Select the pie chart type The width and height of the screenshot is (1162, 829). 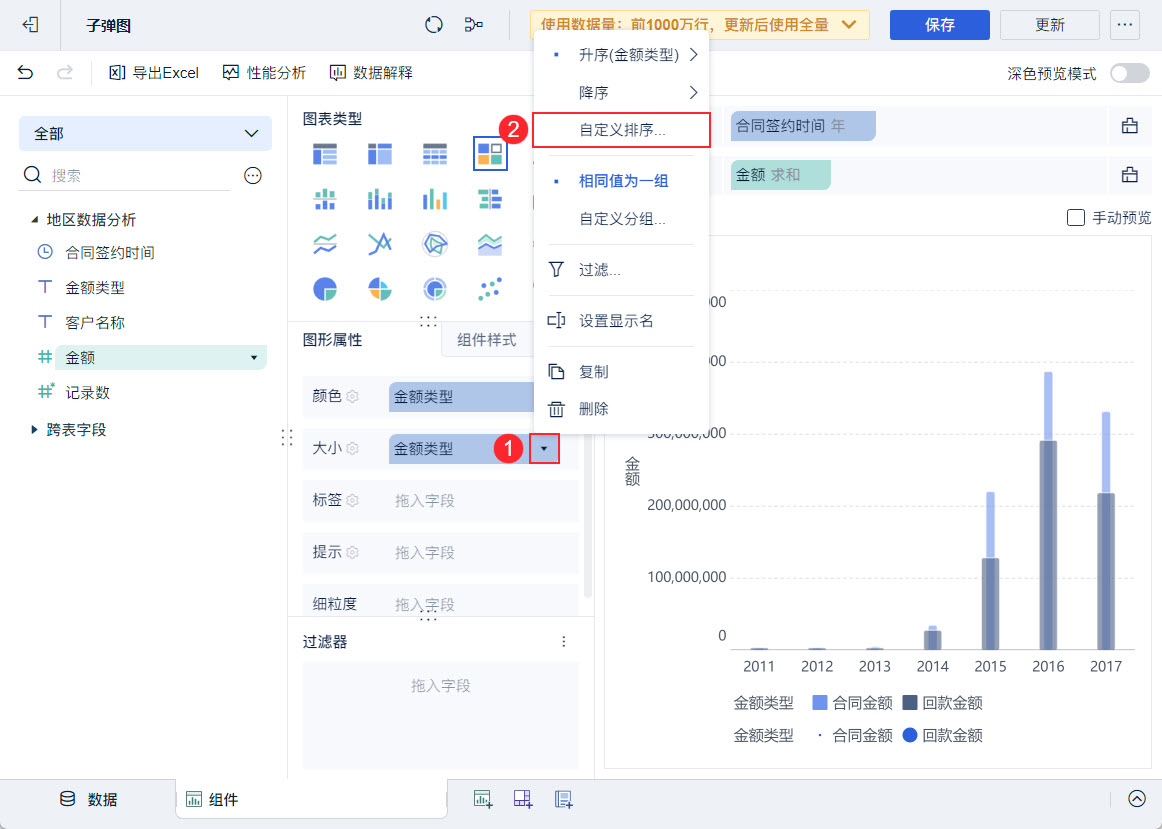tap(325, 289)
